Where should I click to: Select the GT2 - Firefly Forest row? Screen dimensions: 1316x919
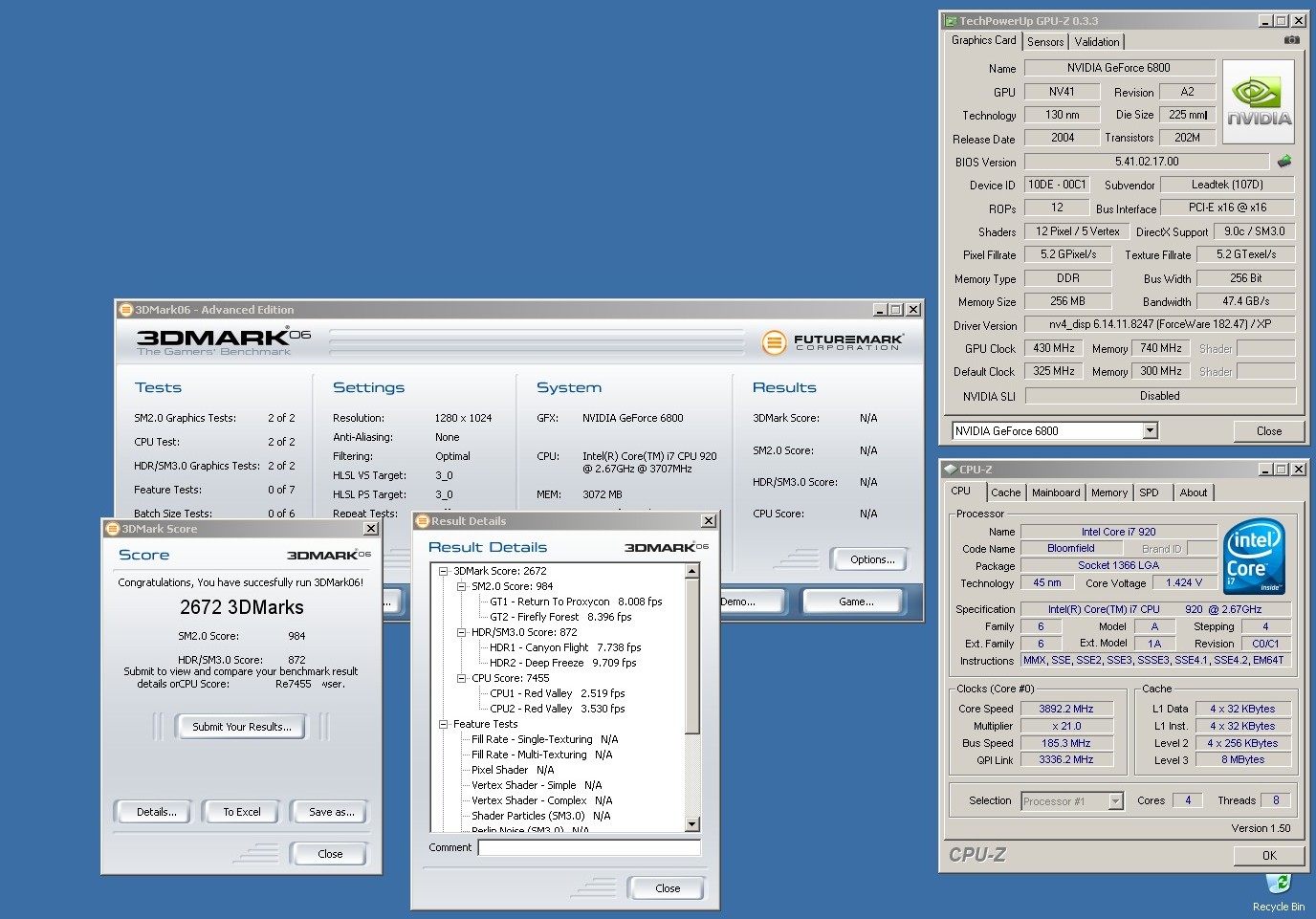pyautogui.click(x=560, y=617)
